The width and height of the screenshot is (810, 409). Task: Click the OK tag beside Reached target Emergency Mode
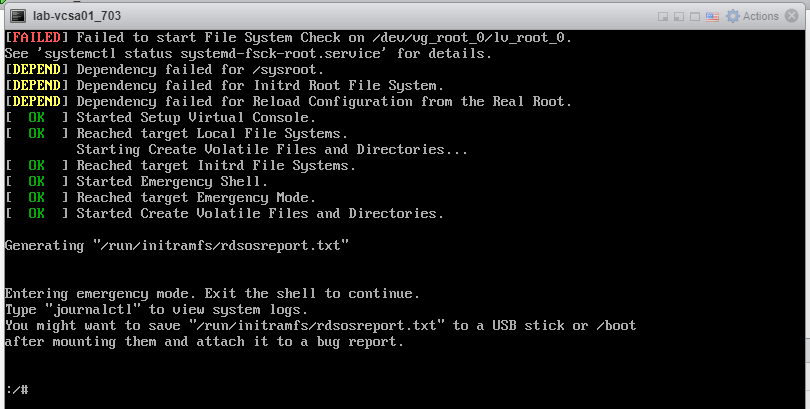(x=37, y=197)
